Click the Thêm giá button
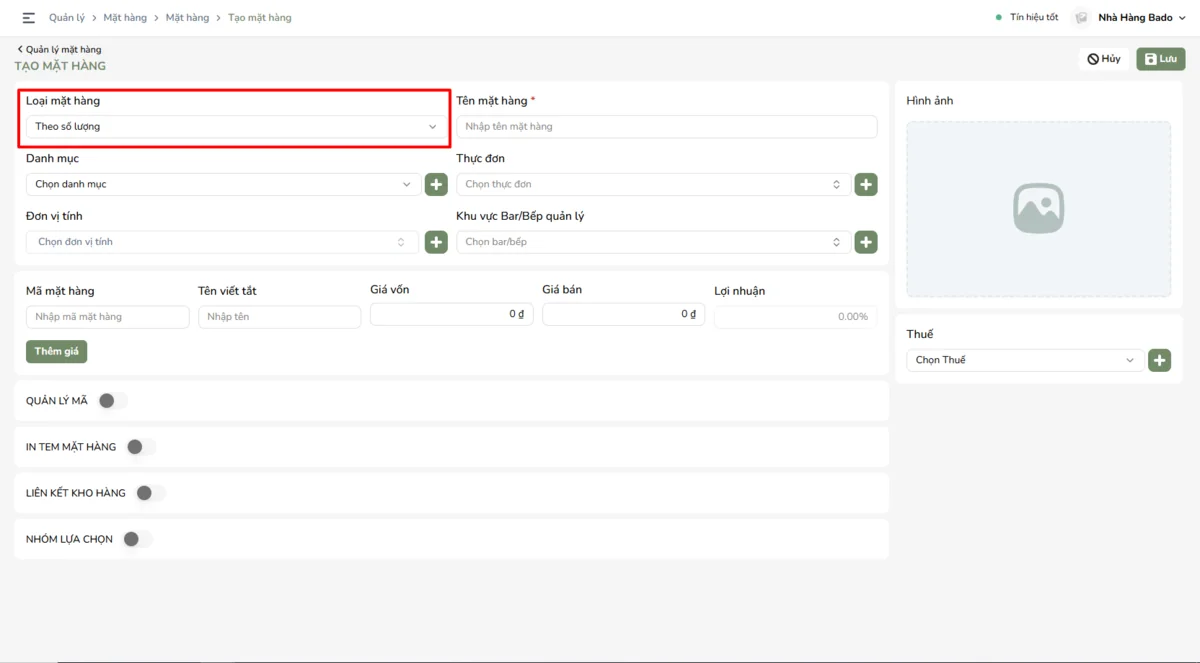1200x663 pixels. click(x=57, y=352)
